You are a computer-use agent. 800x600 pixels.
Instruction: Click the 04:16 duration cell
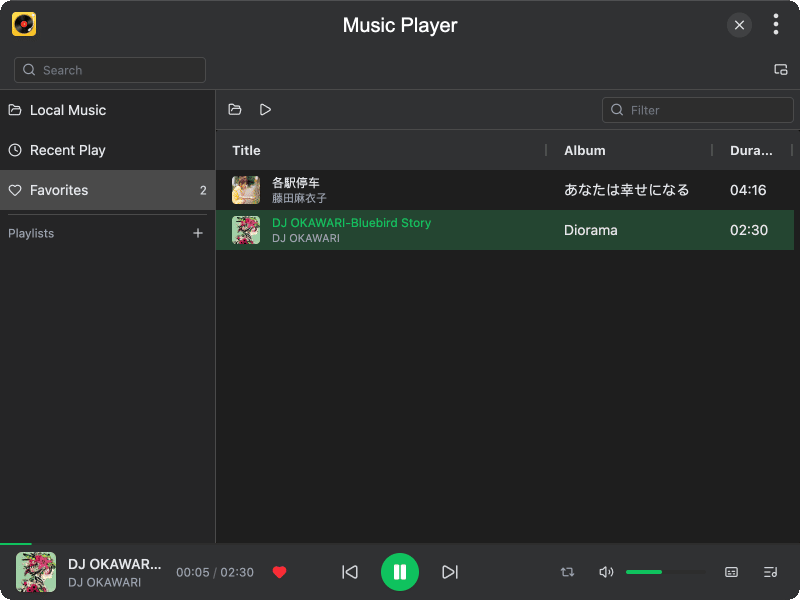tap(748, 190)
